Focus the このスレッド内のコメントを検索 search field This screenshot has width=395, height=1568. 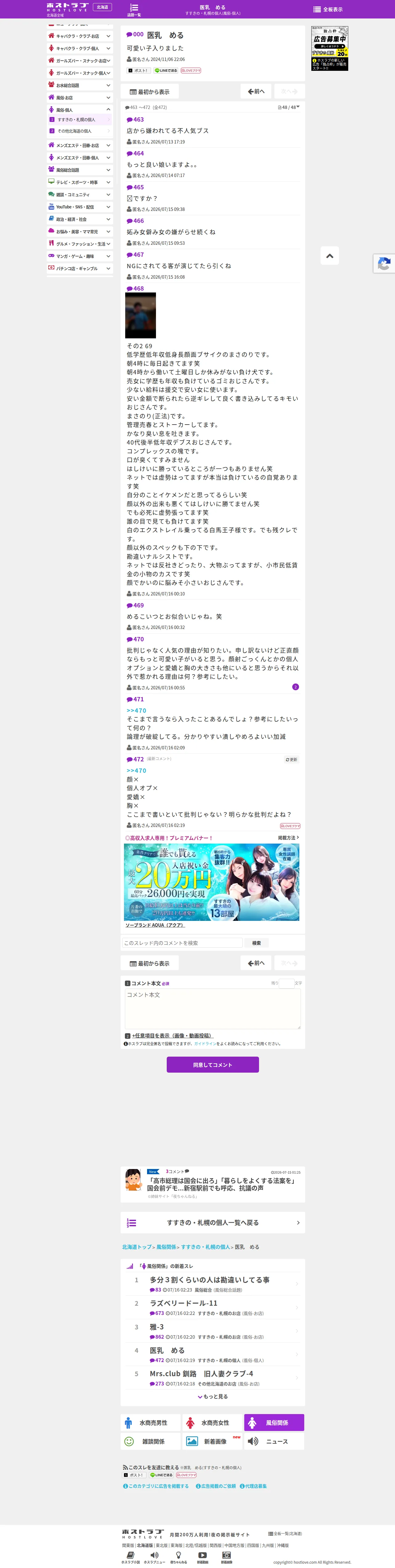(x=183, y=943)
